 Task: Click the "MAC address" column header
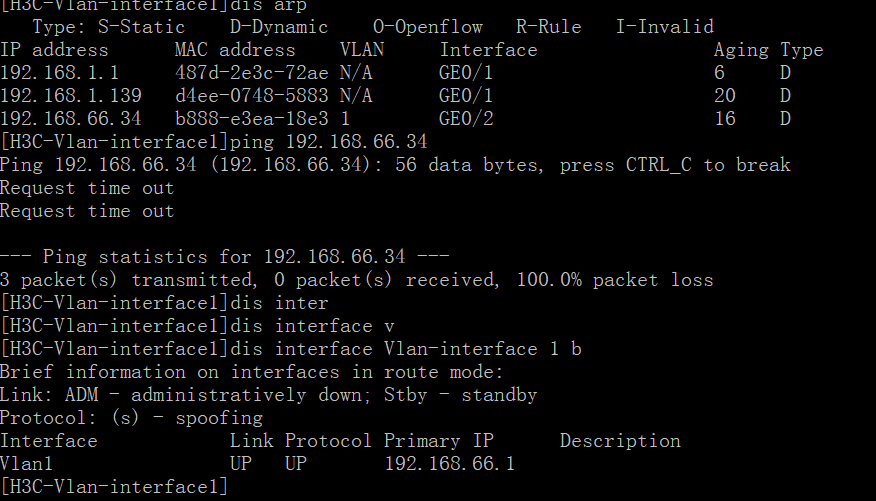tap(235, 50)
